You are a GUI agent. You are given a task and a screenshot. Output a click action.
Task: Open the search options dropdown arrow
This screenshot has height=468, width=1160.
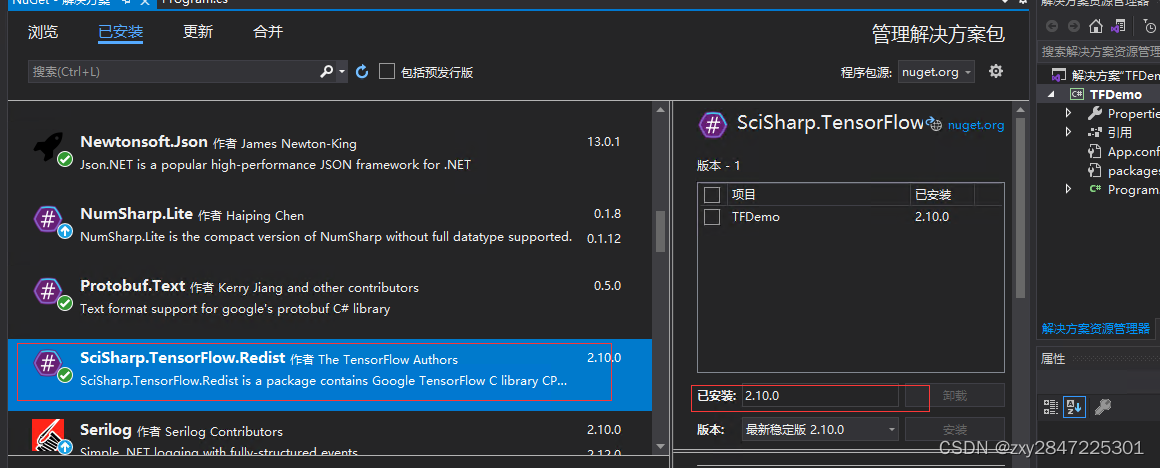pyautogui.click(x=342, y=72)
